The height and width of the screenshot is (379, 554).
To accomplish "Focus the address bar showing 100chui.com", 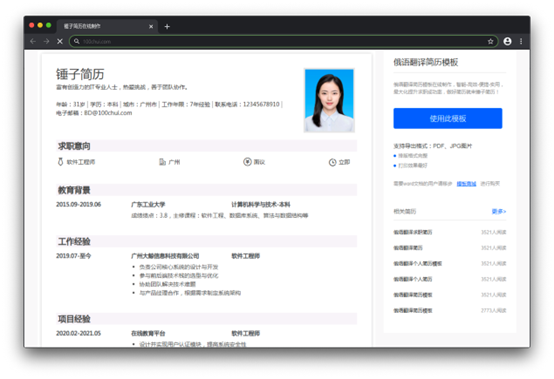I will [283, 41].
